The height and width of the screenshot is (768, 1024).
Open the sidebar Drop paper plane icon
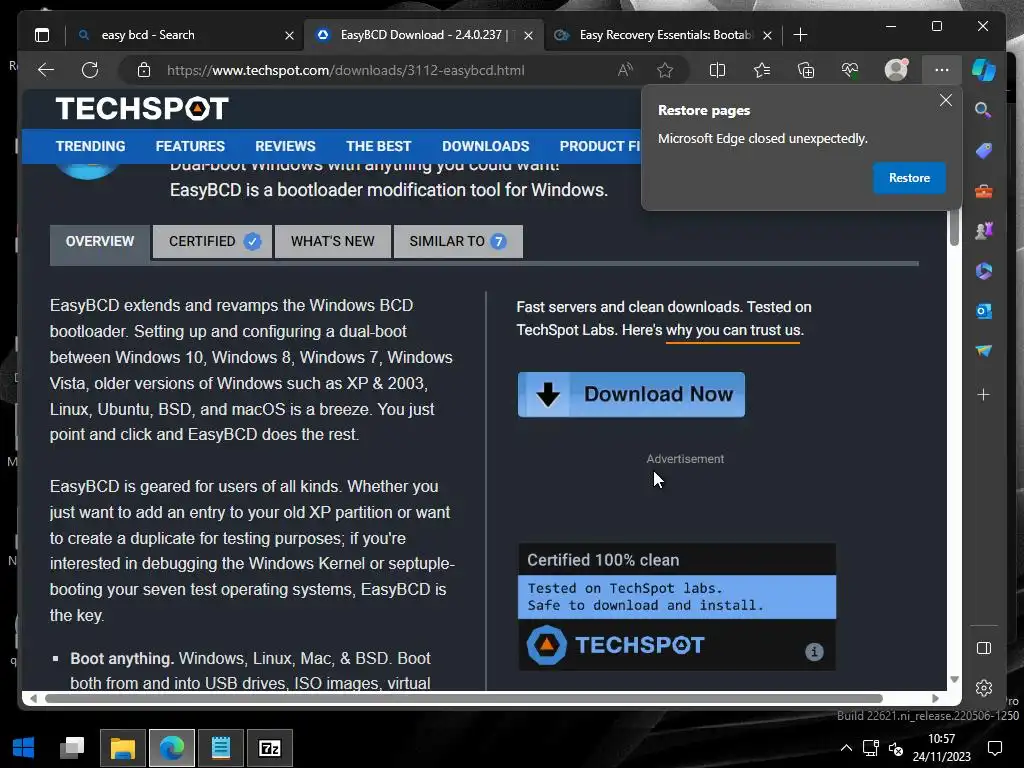[984, 351]
